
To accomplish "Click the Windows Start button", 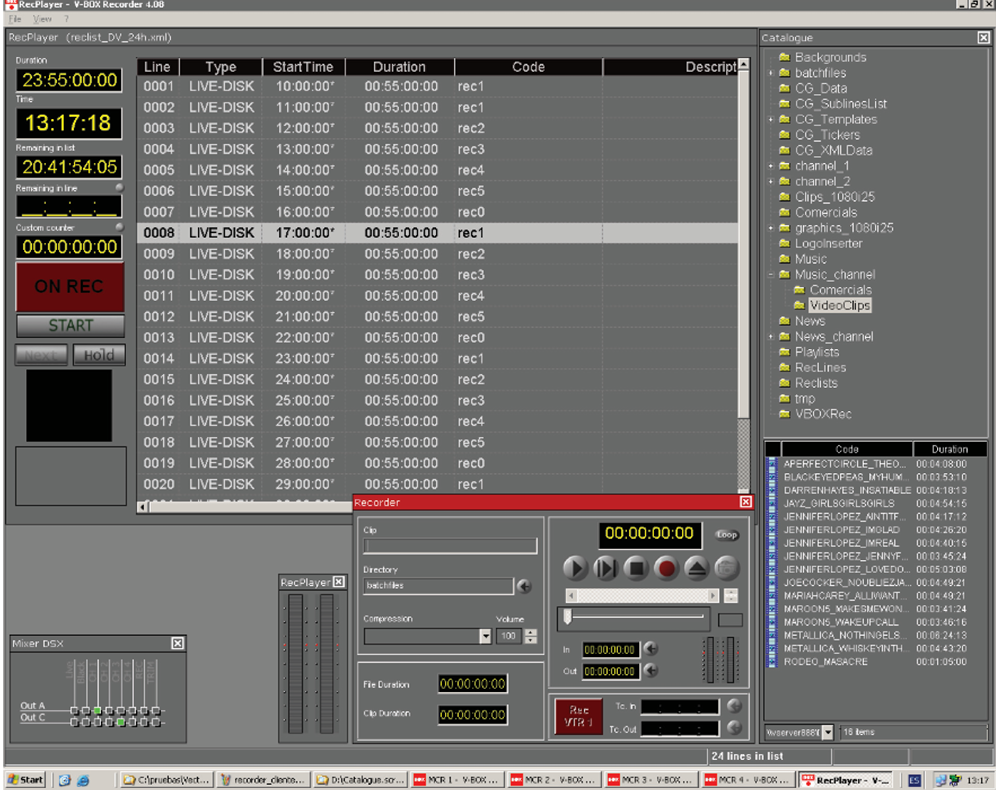I will (25, 780).
